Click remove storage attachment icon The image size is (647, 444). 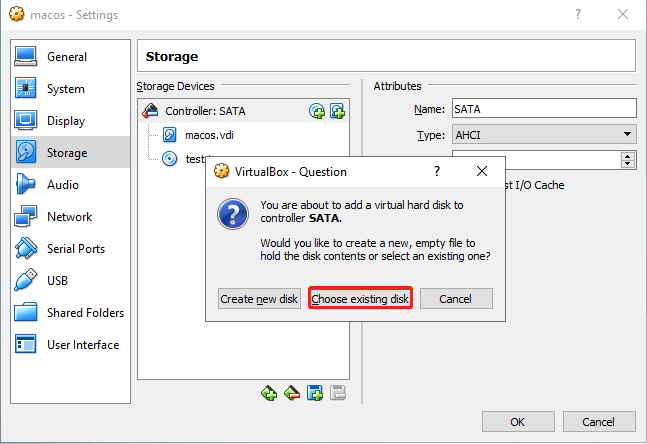pyautogui.click(x=338, y=393)
